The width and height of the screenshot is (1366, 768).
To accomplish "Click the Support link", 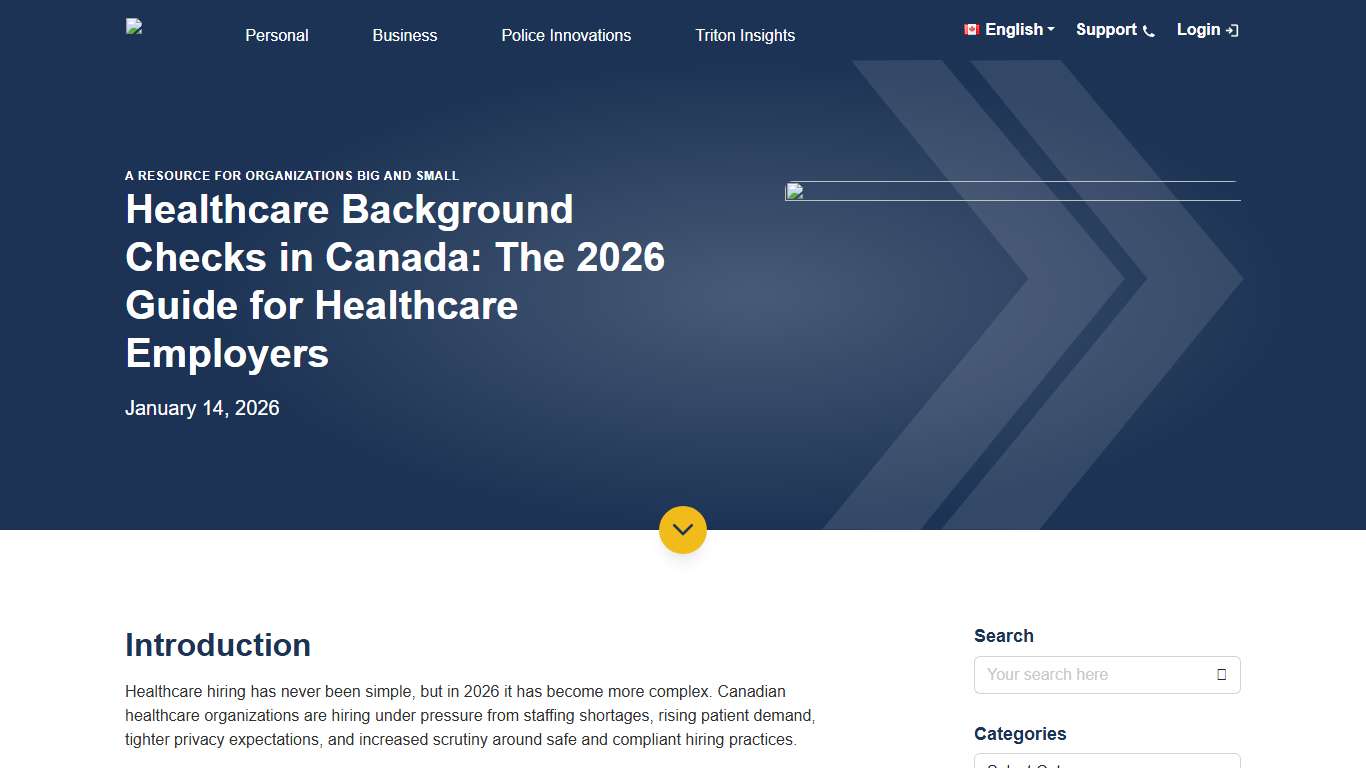I will 1105,30.
